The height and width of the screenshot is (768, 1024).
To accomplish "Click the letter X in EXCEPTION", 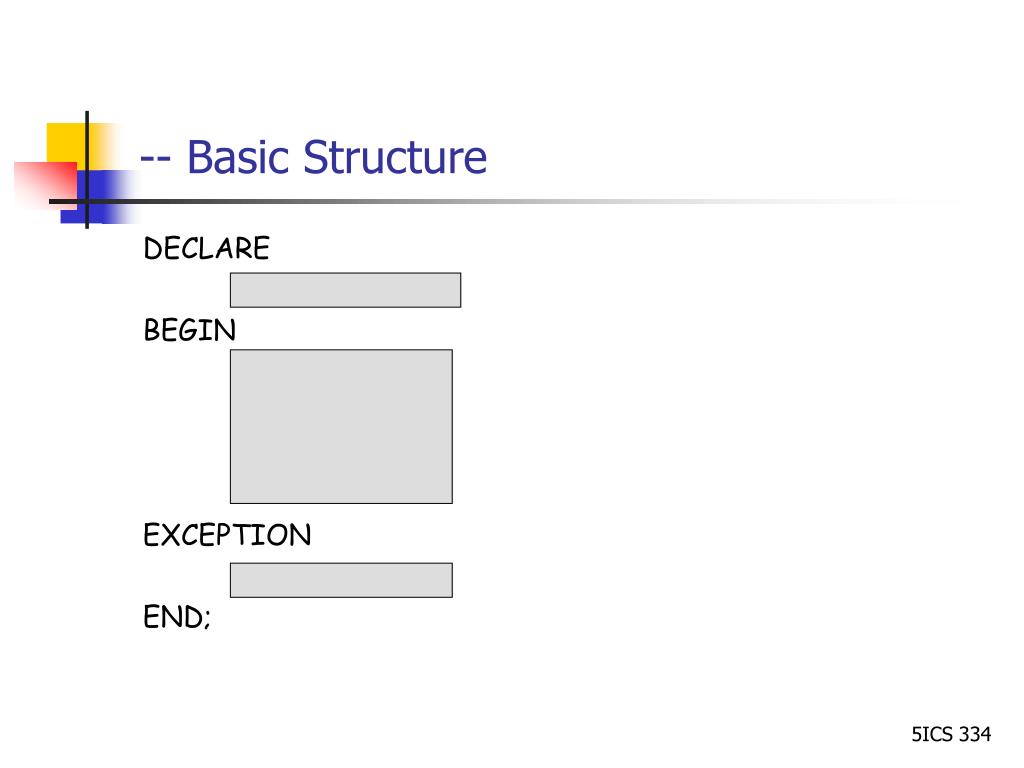I will point(171,535).
